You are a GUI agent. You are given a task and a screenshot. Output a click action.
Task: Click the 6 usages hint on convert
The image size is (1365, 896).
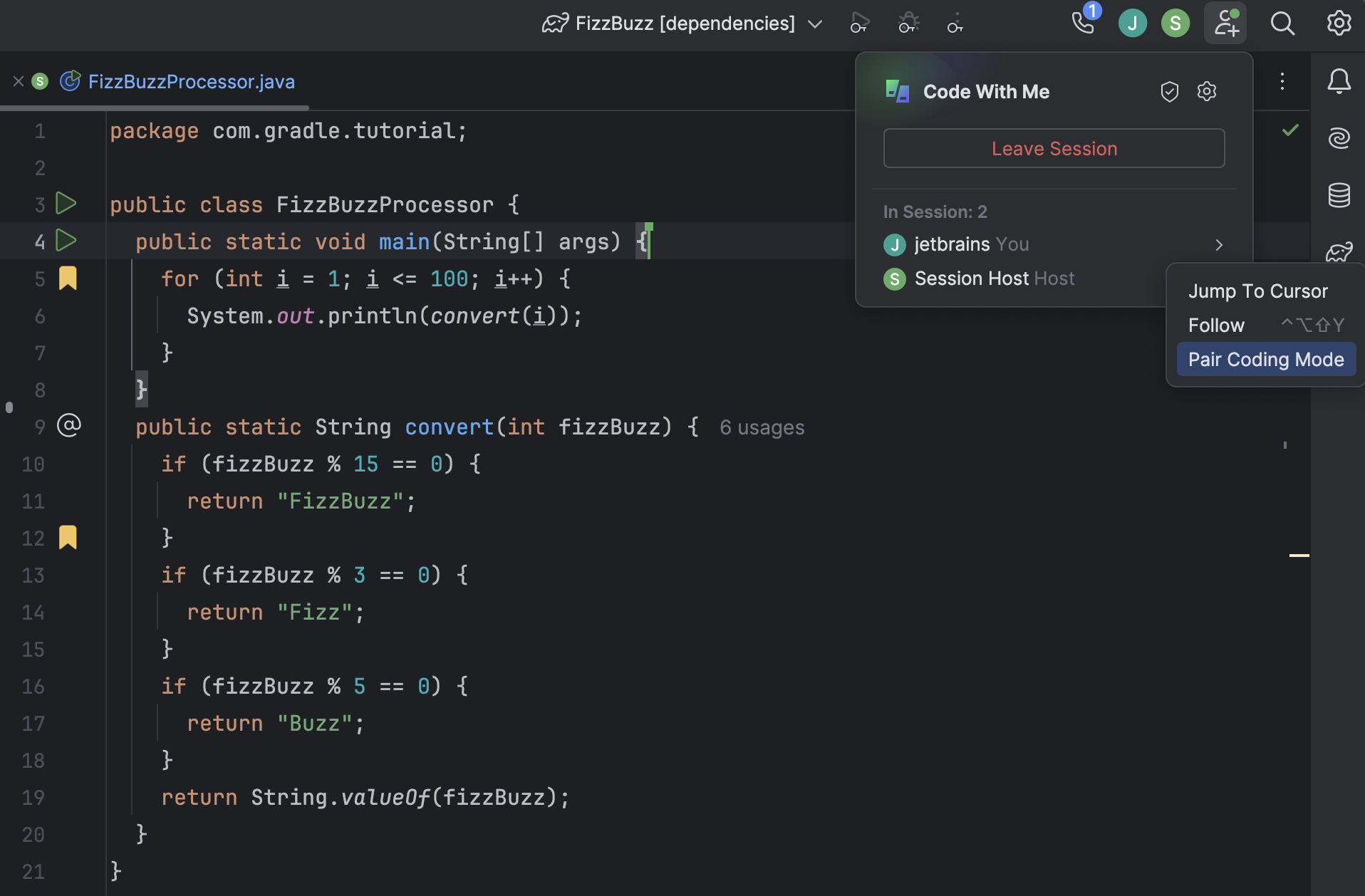point(762,427)
